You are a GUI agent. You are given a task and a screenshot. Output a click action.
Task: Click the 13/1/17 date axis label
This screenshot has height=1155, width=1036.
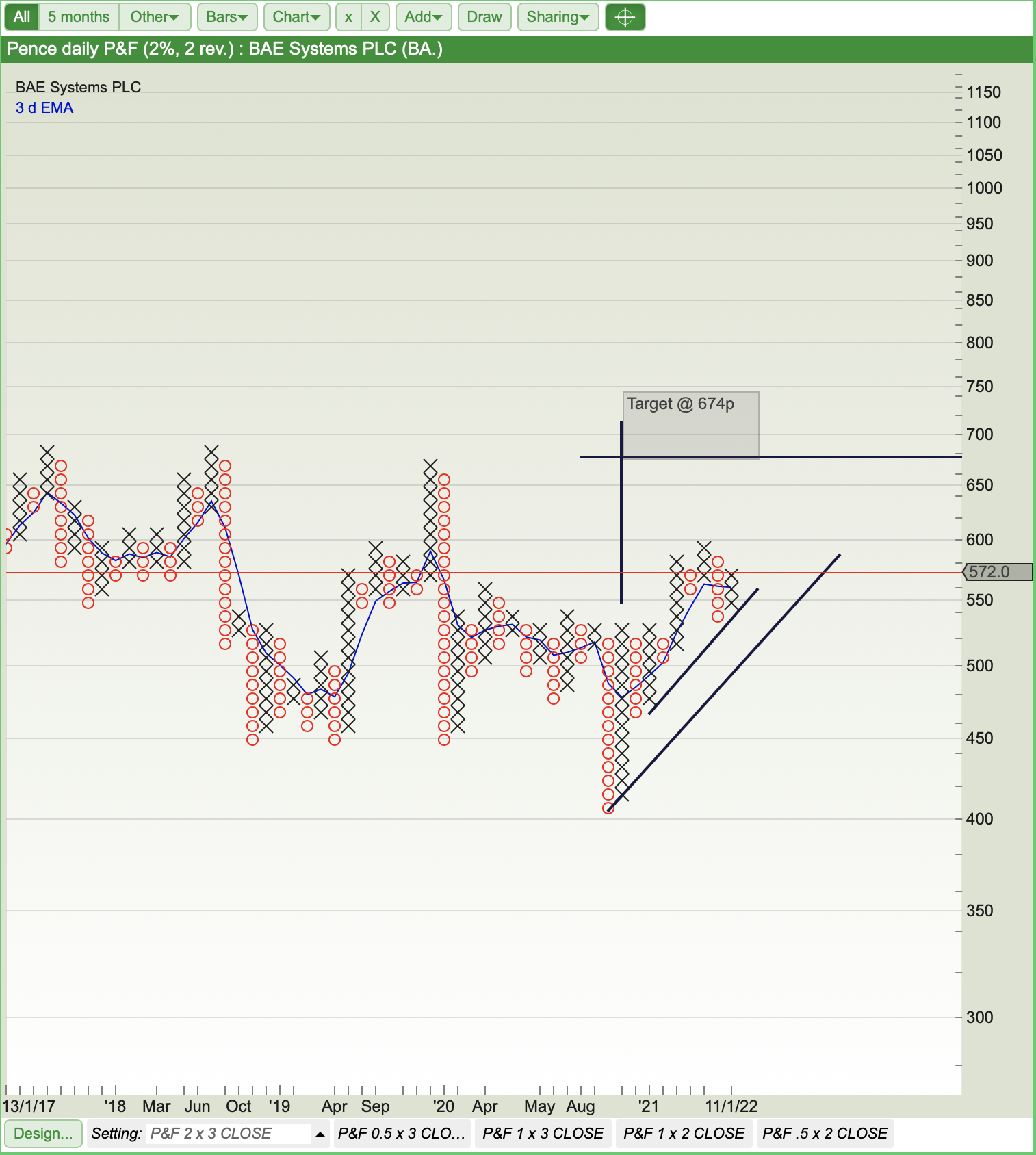point(29,1106)
